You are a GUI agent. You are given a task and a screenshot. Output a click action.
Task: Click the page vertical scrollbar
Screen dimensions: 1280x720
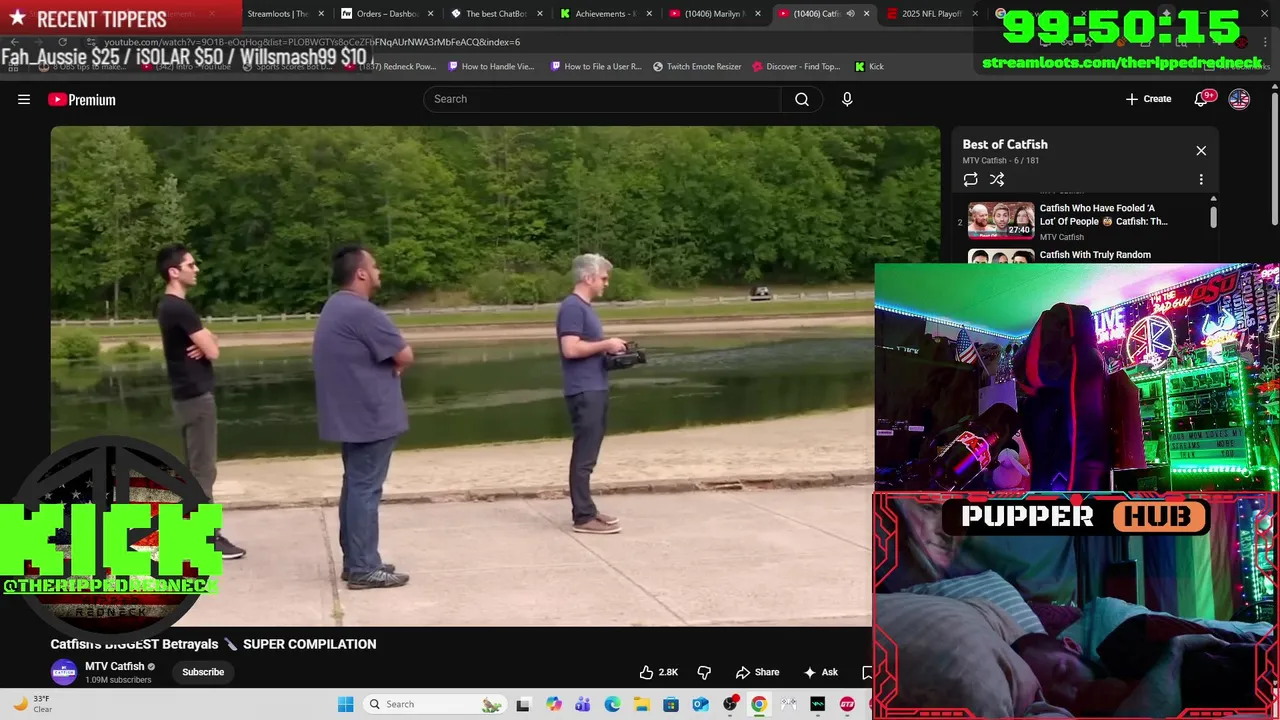tap(1274, 160)
